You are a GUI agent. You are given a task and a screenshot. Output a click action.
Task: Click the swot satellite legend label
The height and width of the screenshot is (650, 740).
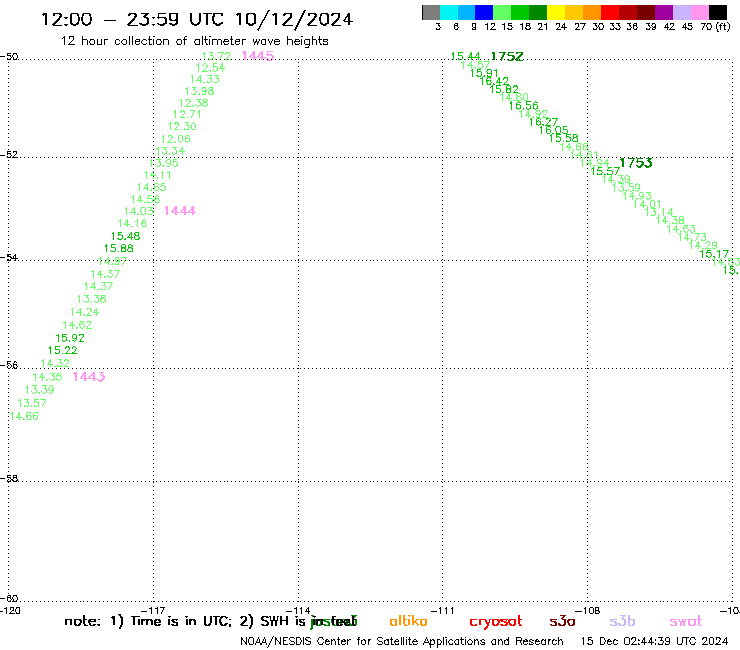point(686,622)
